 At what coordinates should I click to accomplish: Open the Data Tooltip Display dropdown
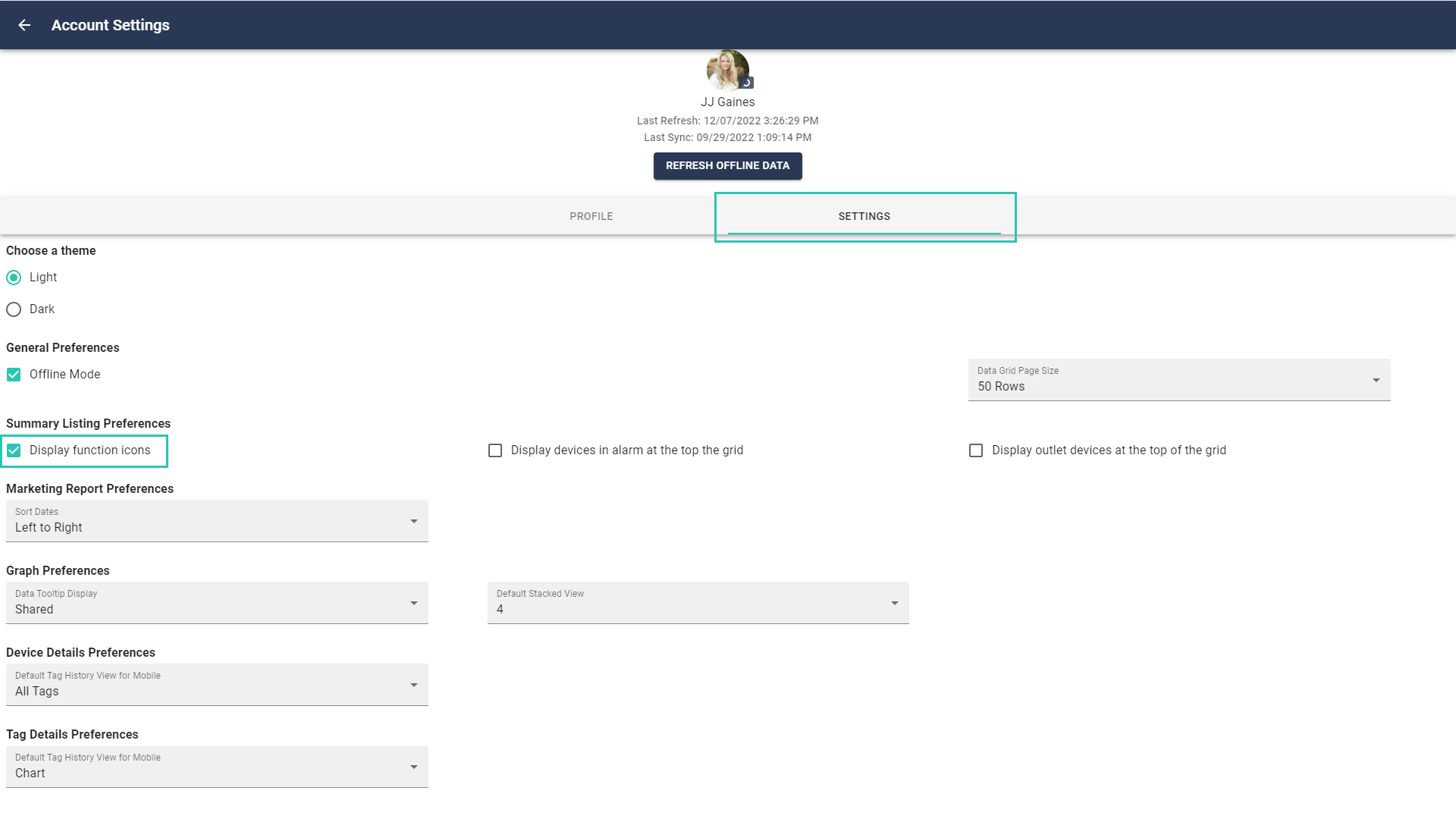point(217,603)
